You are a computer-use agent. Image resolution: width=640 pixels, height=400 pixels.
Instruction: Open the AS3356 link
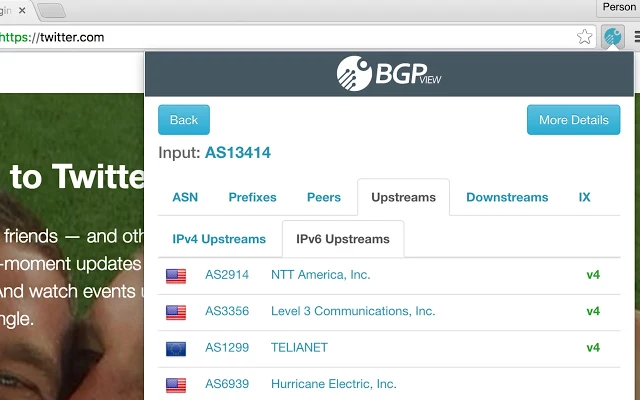click(227, 311)
